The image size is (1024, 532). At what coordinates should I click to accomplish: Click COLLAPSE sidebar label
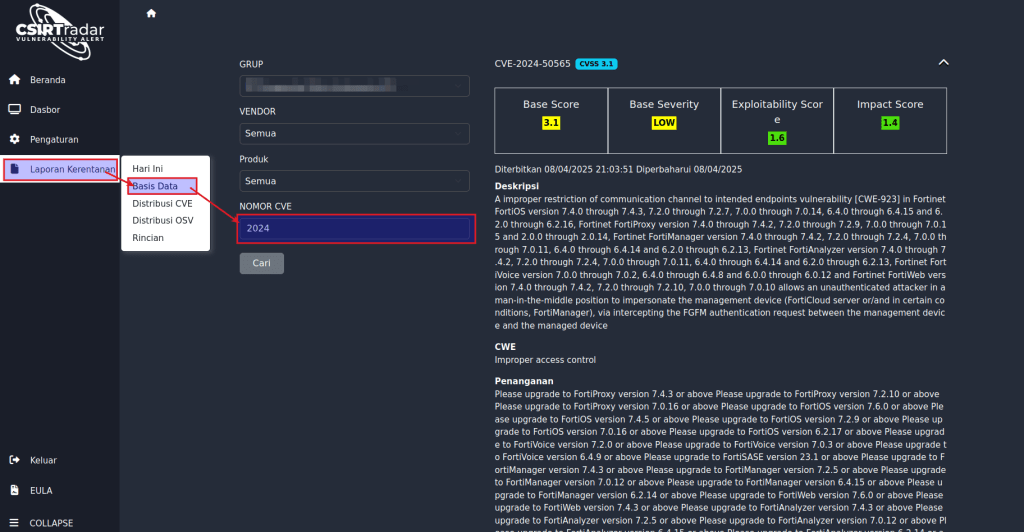[51, 523]
